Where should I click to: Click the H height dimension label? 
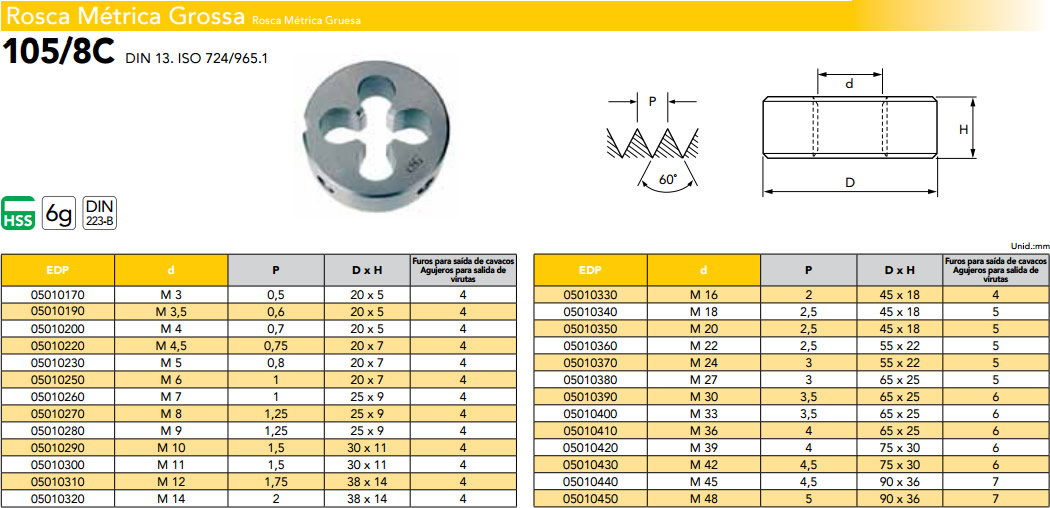(963, 129)
